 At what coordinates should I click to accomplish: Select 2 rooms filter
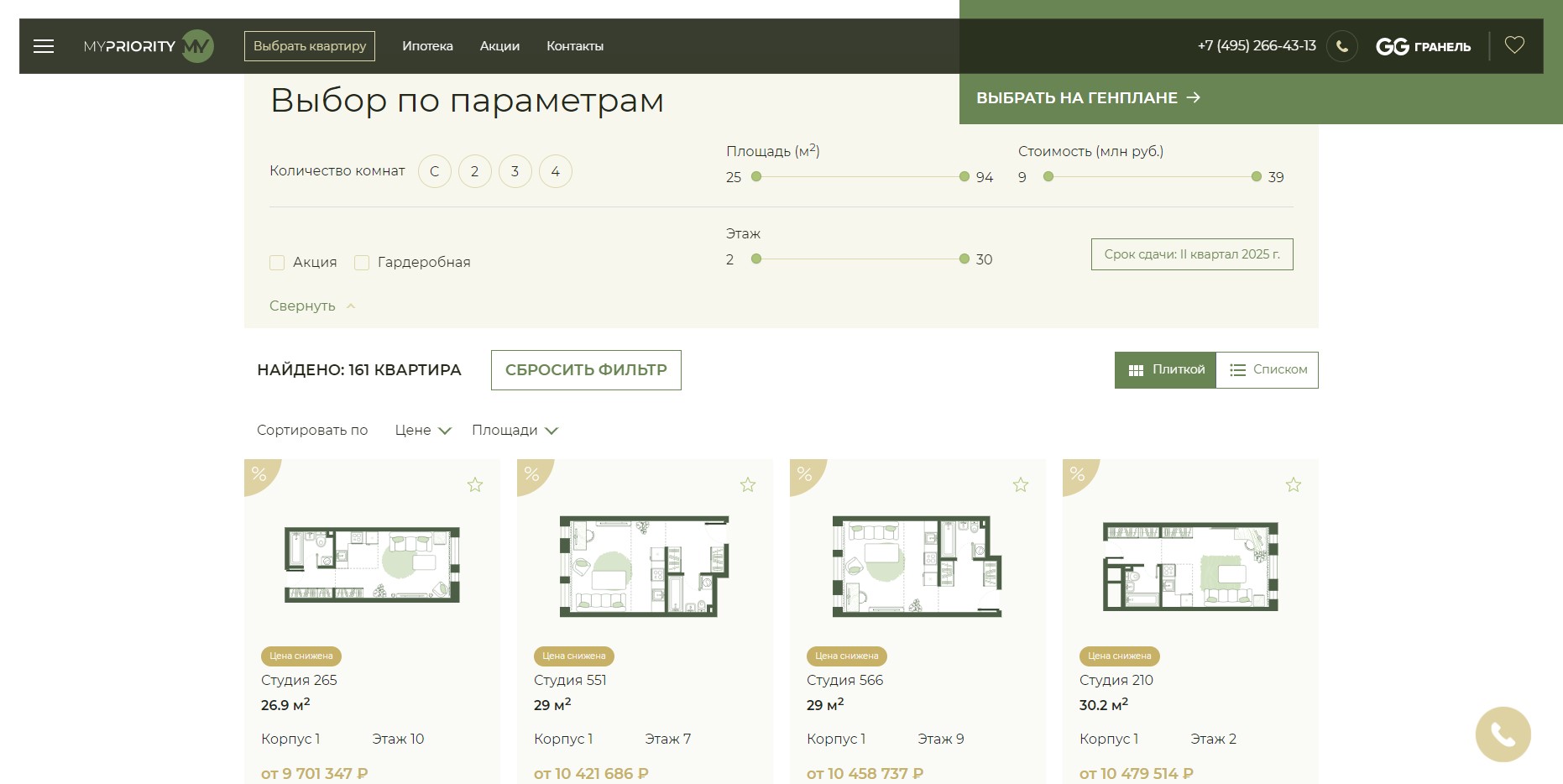pyautogui.click(x=475, y=171)
